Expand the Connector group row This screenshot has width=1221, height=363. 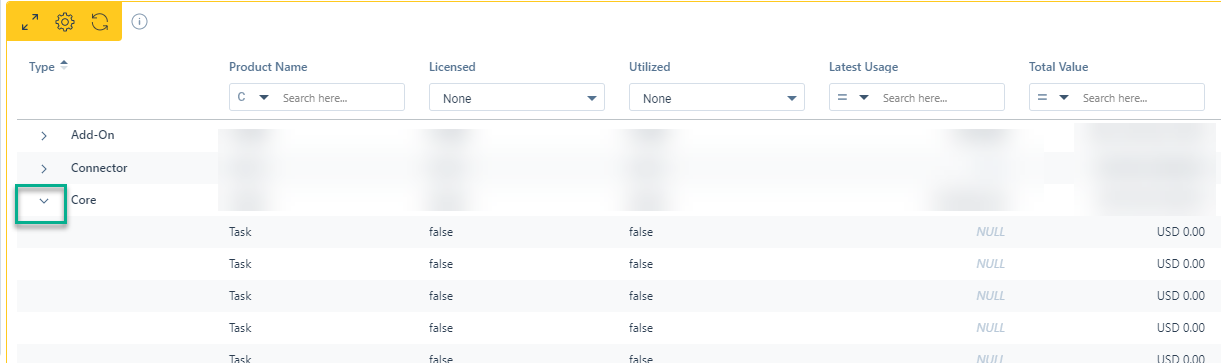44,168
